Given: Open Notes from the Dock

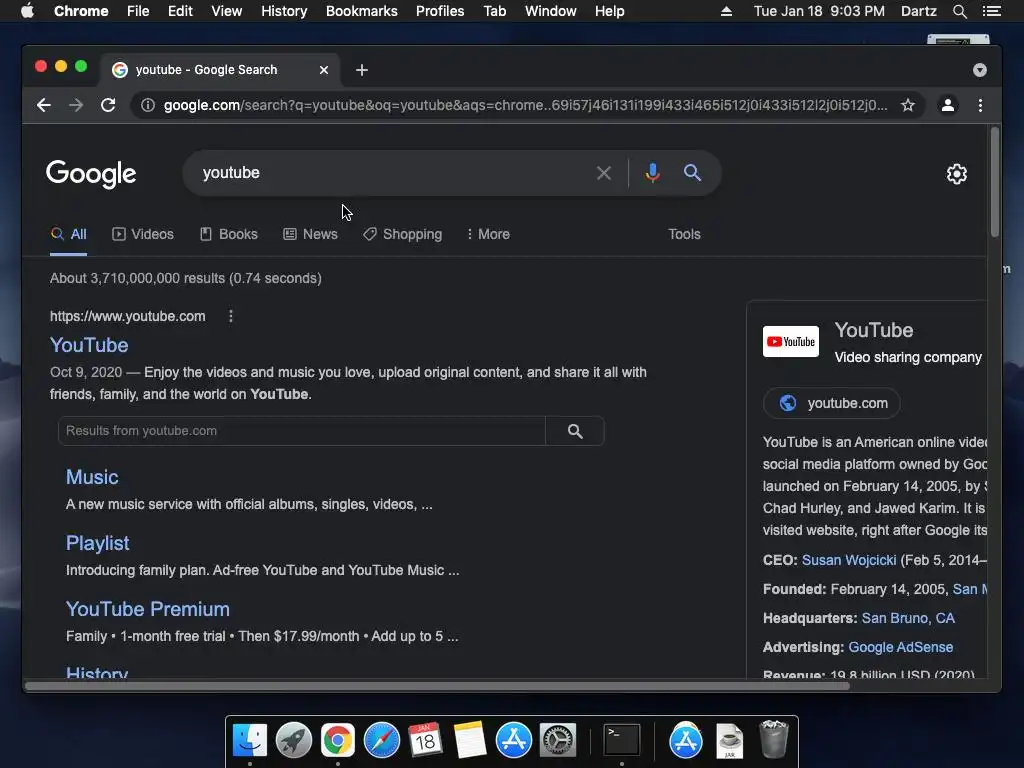Looking at the screenshot, I should click(x=470, y=741).
